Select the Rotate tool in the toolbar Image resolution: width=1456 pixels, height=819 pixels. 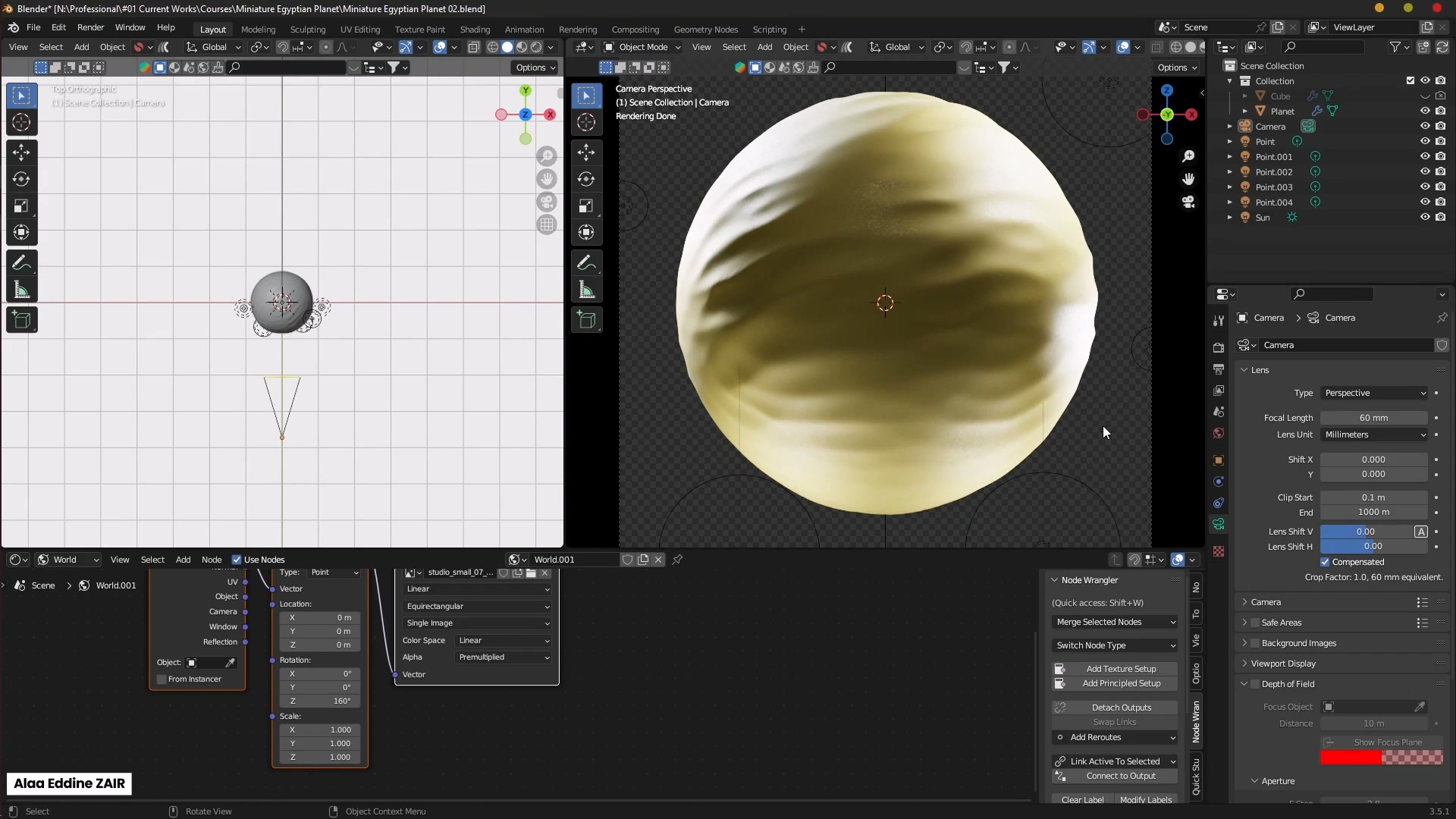21,179
